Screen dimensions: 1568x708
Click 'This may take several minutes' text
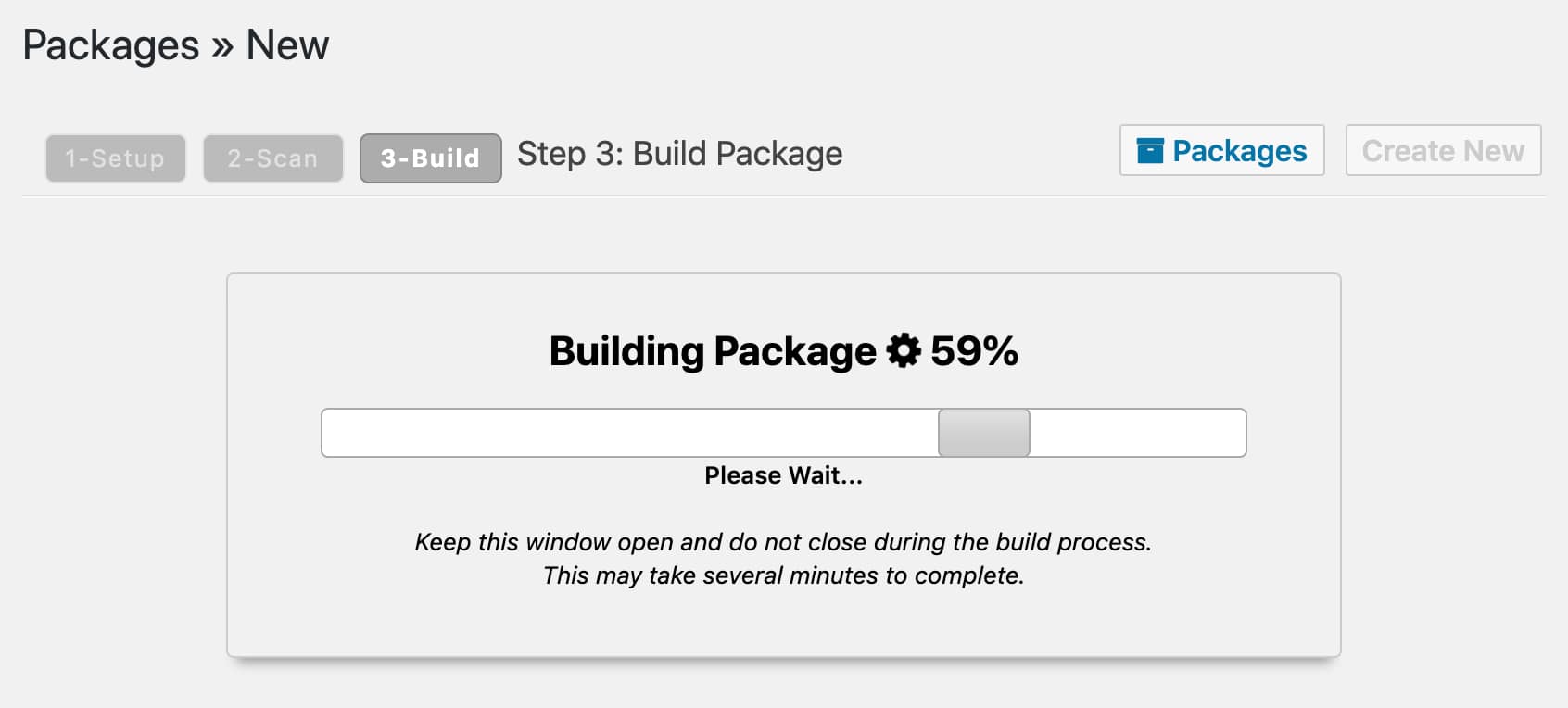(783, 575)
